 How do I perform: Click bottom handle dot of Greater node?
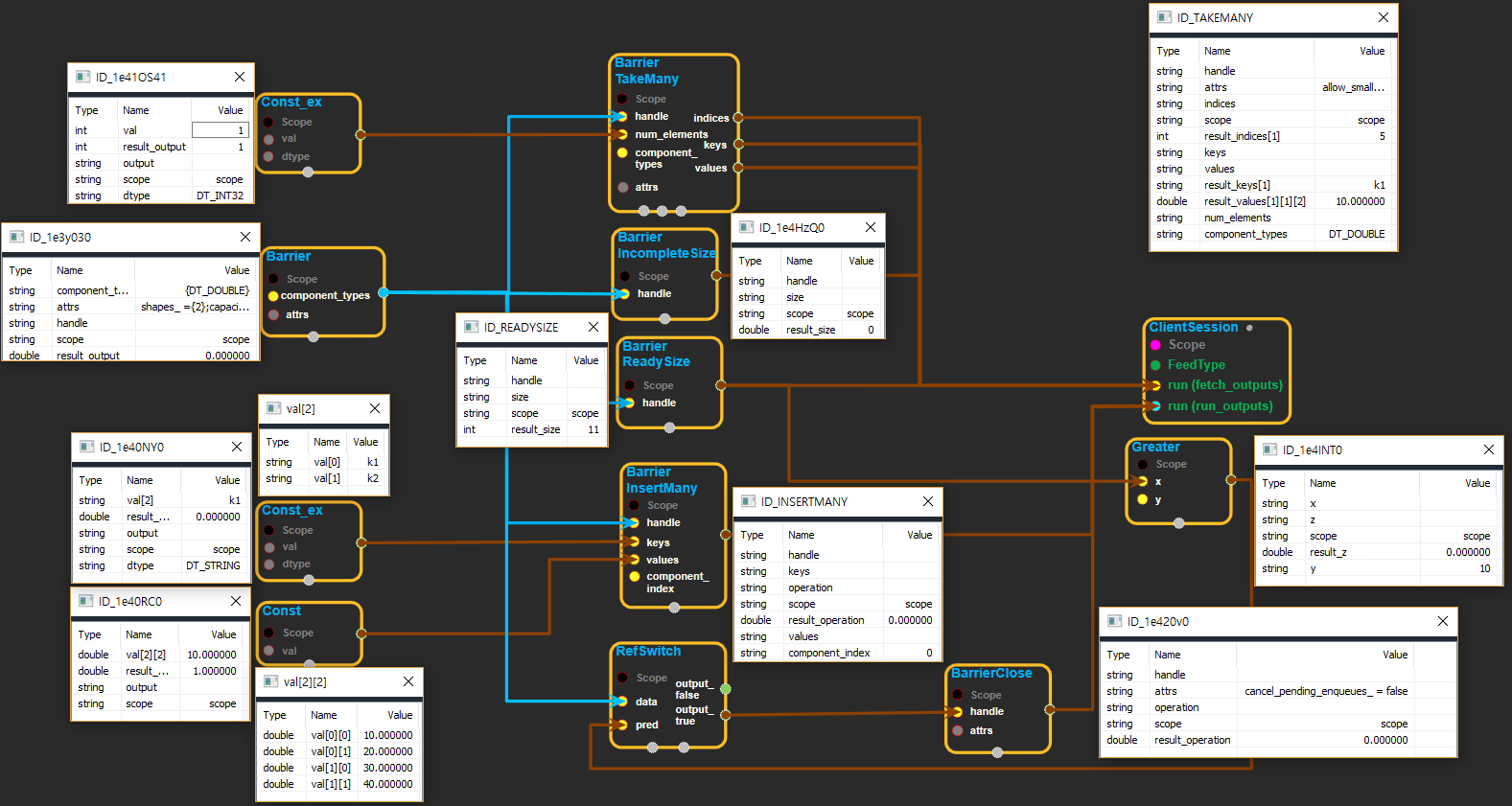tap(1178, 523)
